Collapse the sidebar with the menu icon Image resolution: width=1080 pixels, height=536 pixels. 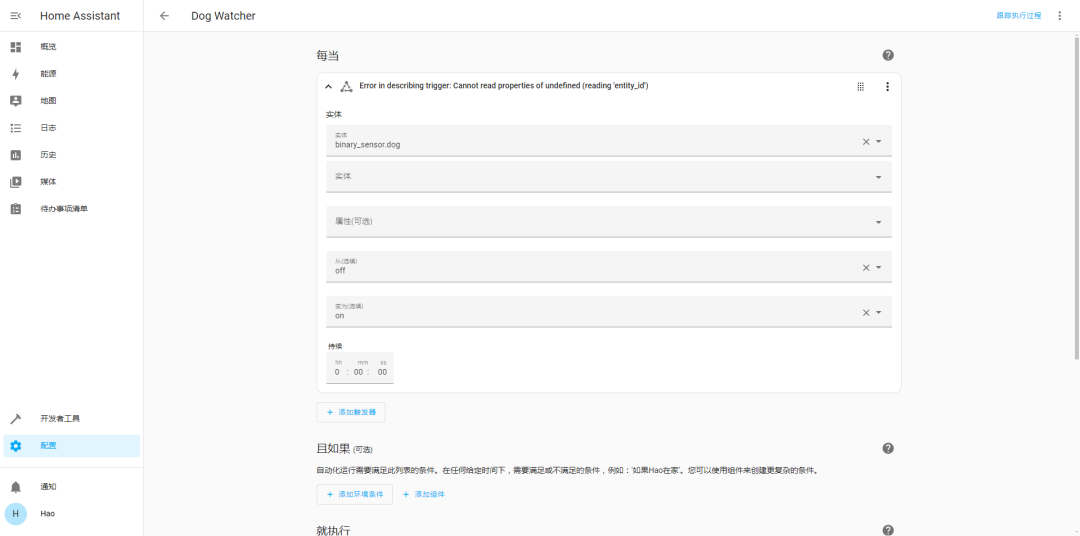click(16, 16)
